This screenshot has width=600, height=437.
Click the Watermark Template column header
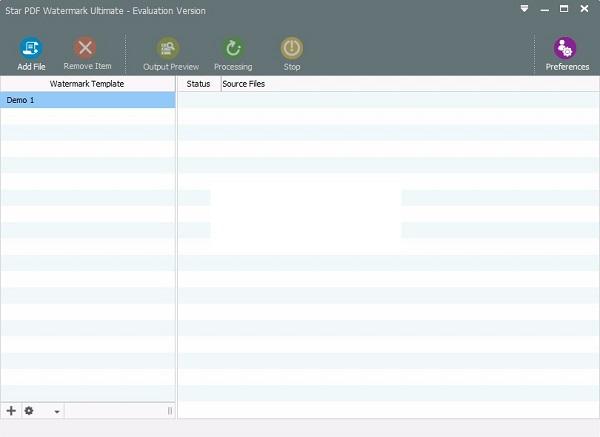click(88, 84)
